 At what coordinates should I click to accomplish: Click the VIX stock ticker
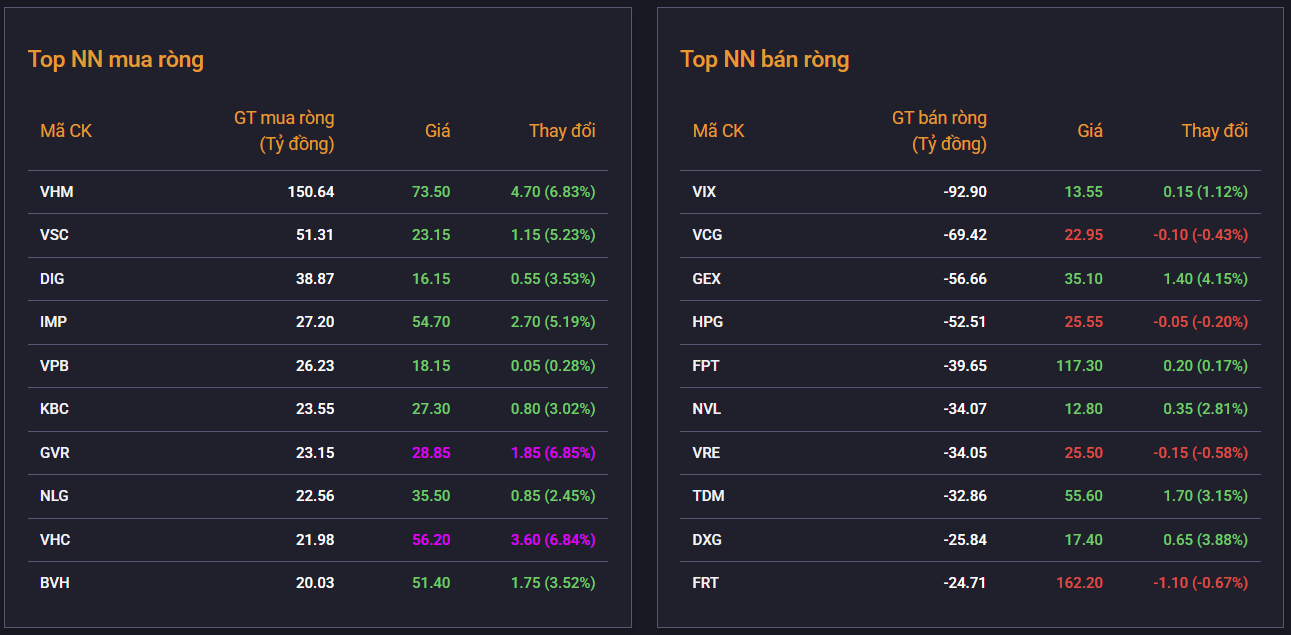(x=704, y=192)
